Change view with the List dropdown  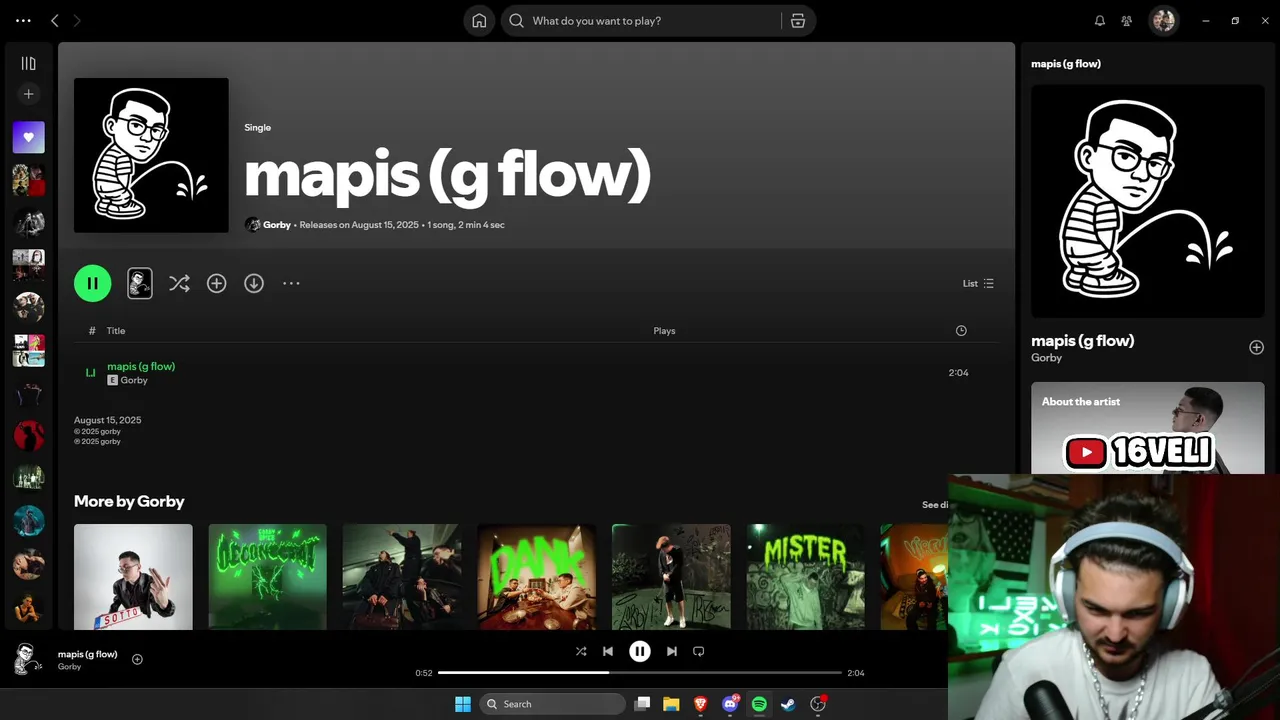978,283
